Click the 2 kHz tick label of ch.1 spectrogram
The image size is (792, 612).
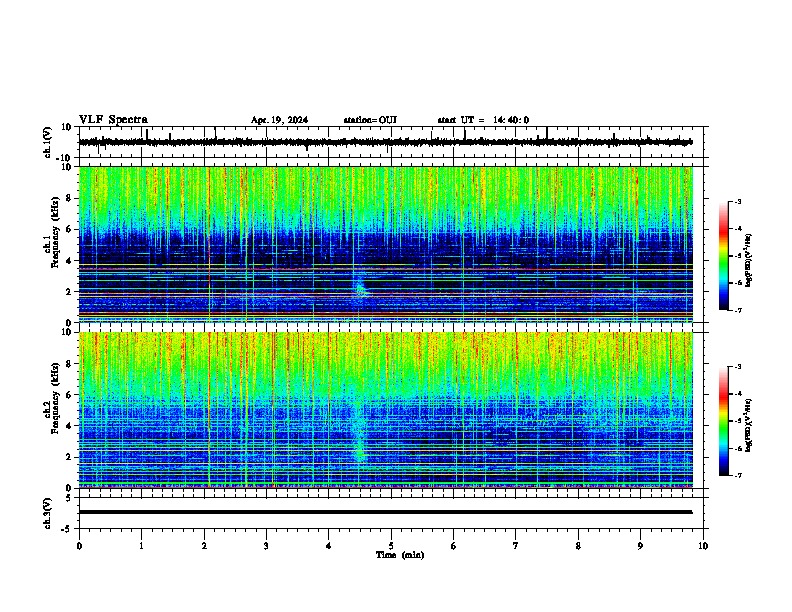[69, 292]
